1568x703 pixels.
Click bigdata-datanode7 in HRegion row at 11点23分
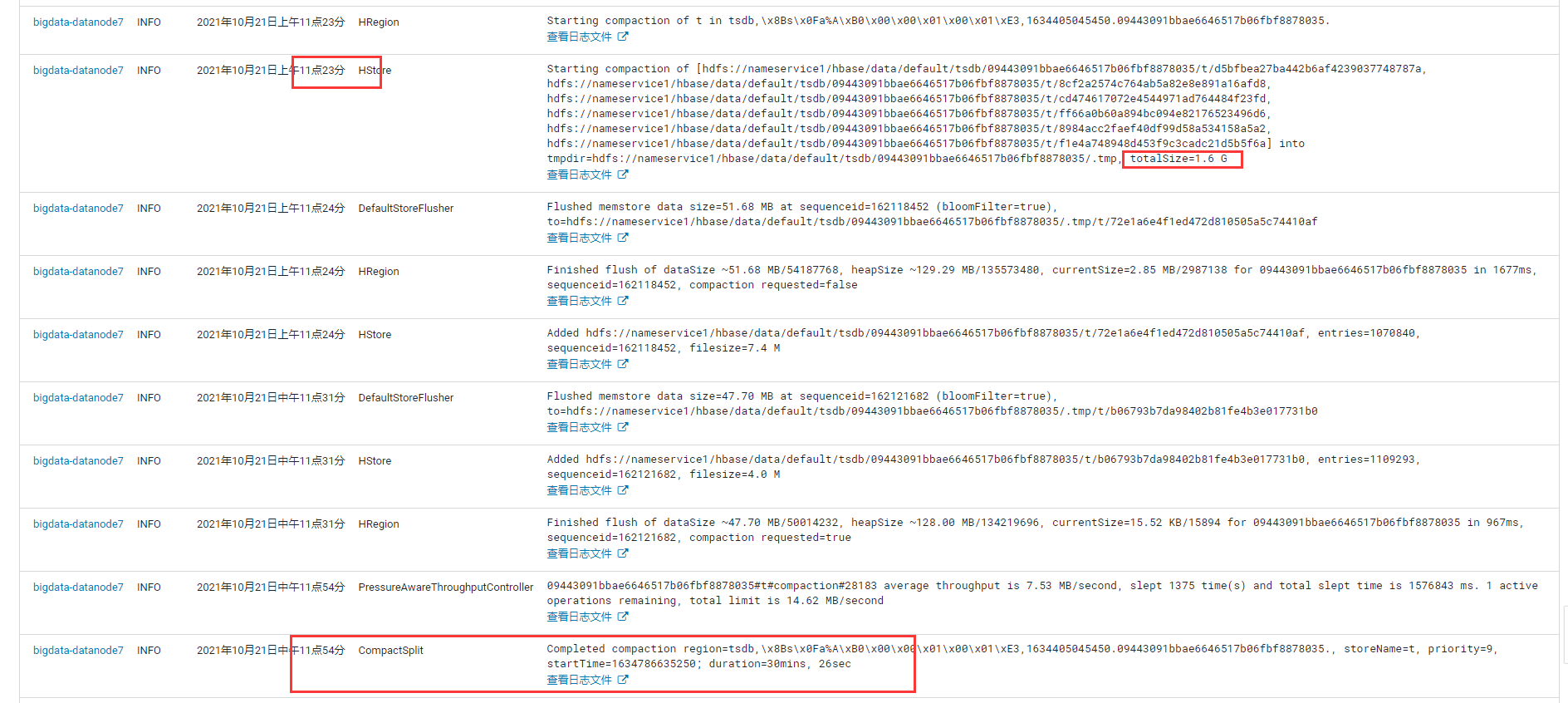click(x=78, y=22)
